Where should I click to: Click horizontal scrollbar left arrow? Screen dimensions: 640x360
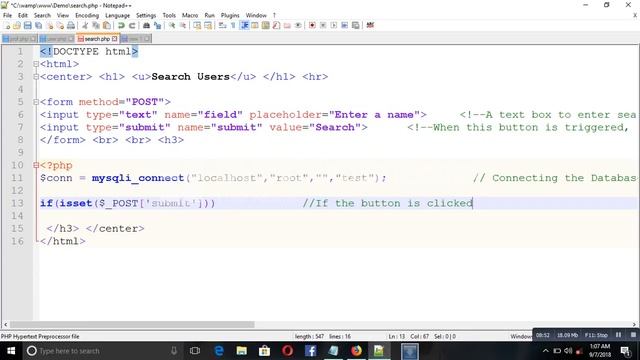click(x=5, y=324)
